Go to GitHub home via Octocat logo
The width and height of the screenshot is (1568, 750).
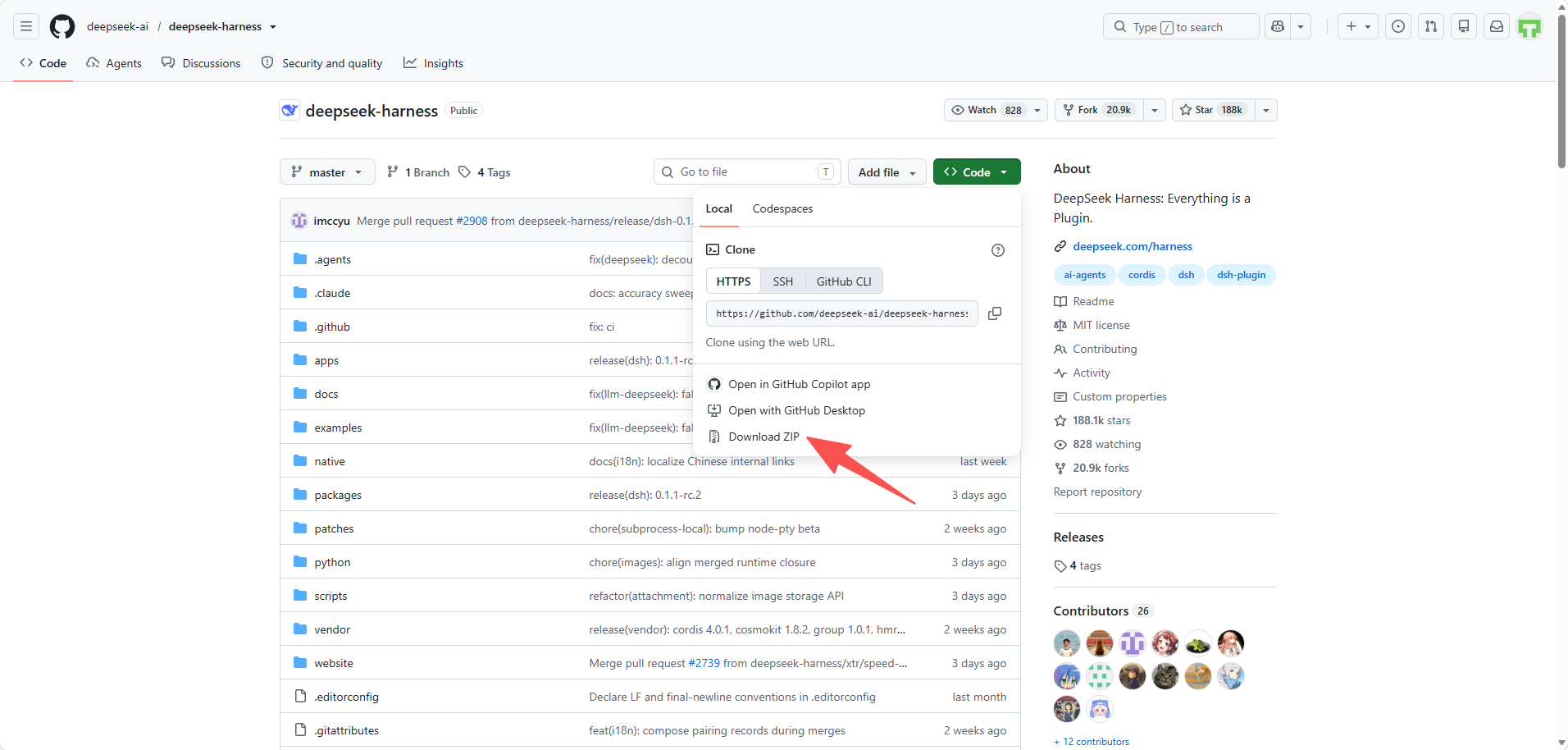click(62, 26)
